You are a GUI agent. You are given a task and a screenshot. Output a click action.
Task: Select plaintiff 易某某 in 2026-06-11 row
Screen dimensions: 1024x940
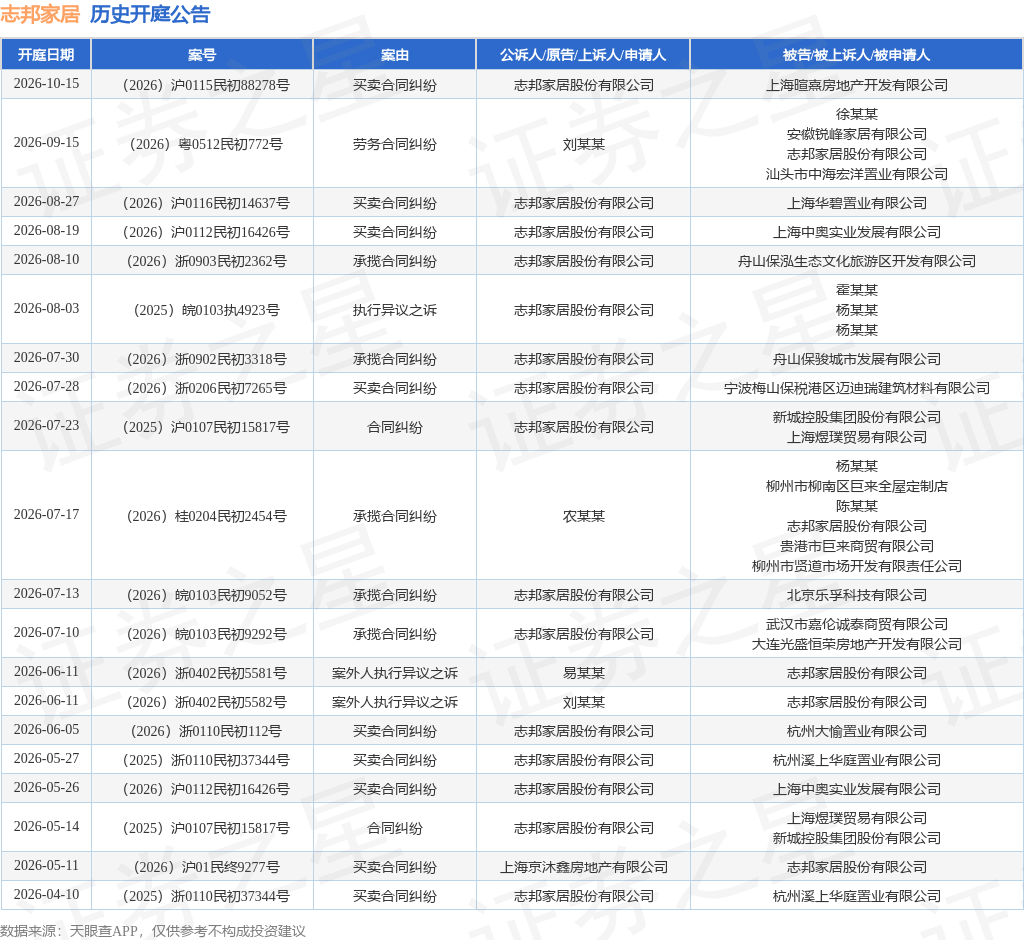[x=583, y=673]
